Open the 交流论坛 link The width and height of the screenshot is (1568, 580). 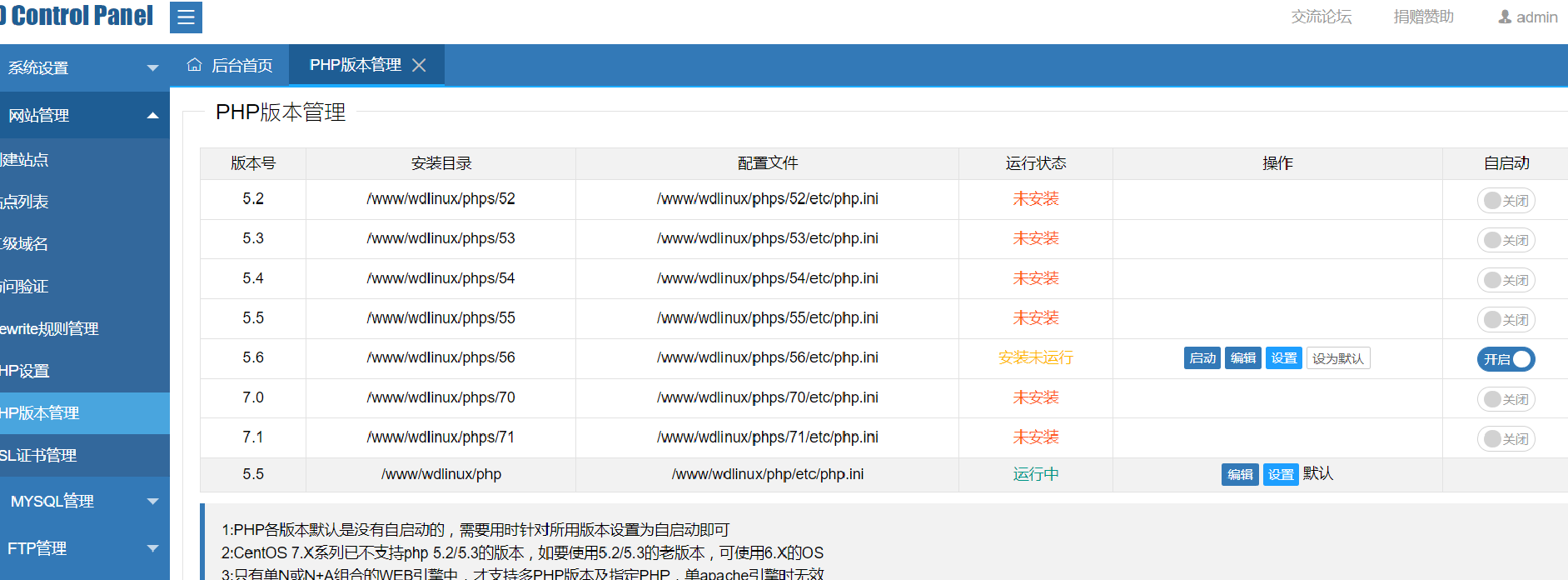pyautogui.click(x=1322, y=17)
